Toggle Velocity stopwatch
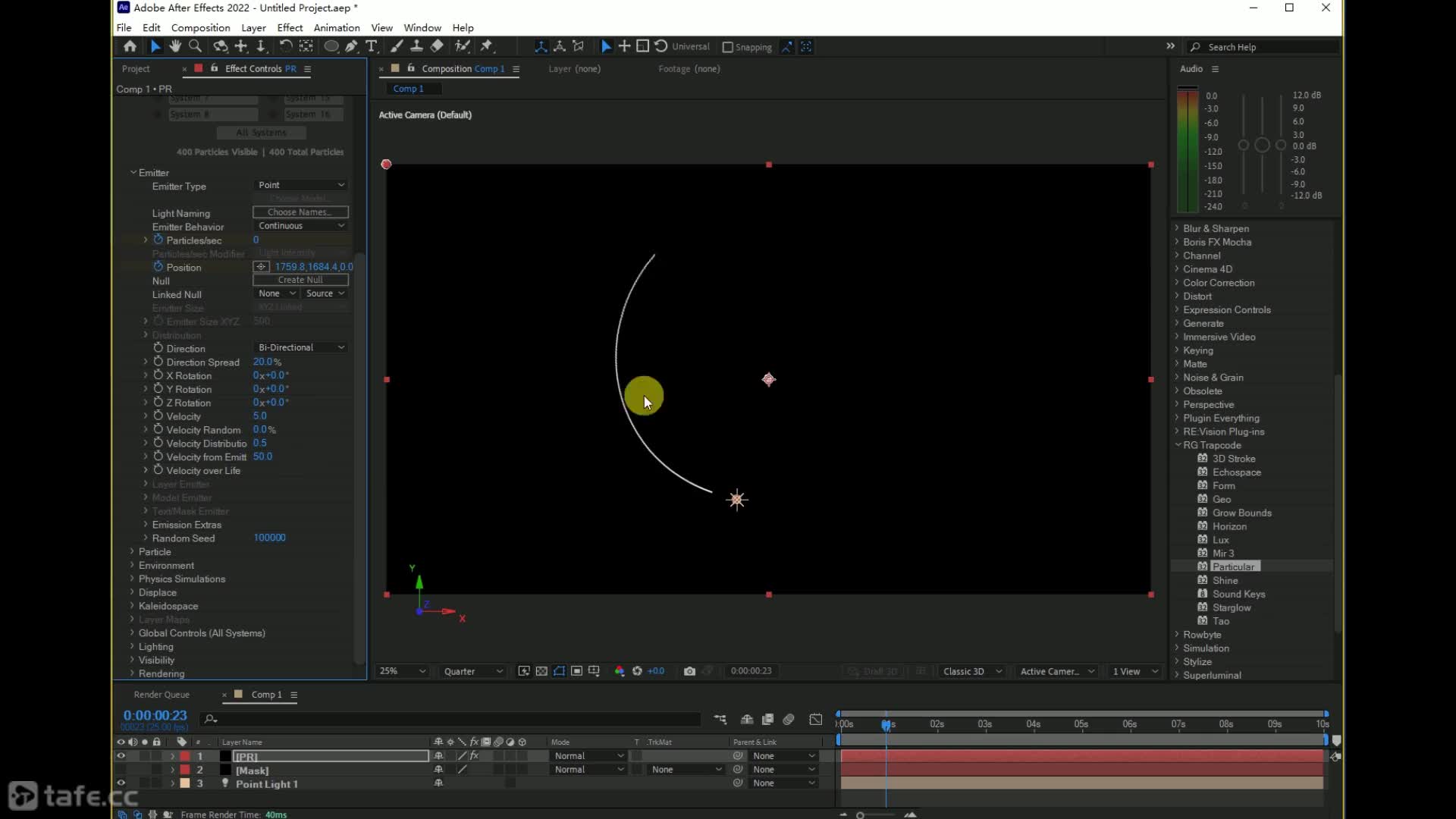This screenshot has width=1456, height=819. [158, 416]
